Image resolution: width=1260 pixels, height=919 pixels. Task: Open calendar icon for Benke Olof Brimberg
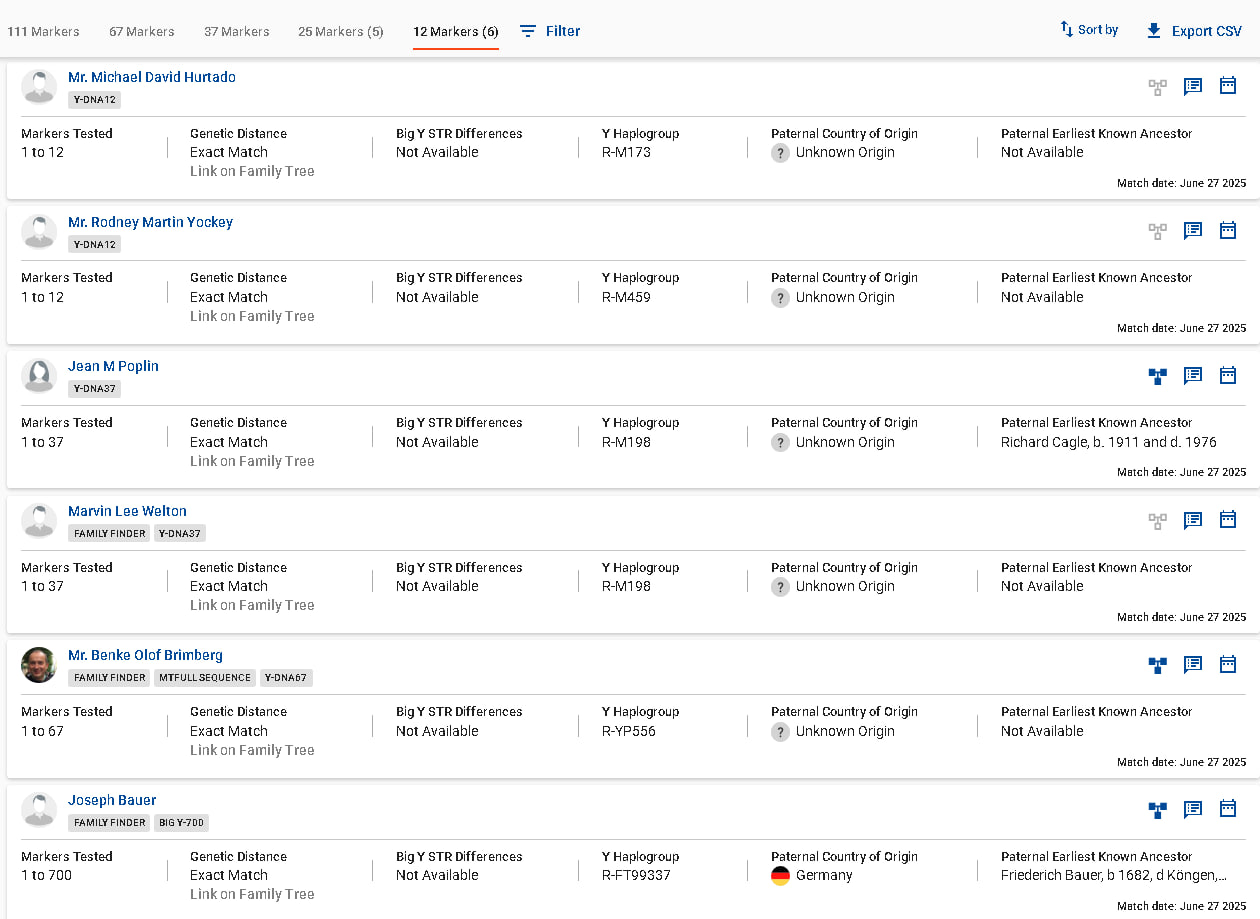click(x=1228, y=664)
